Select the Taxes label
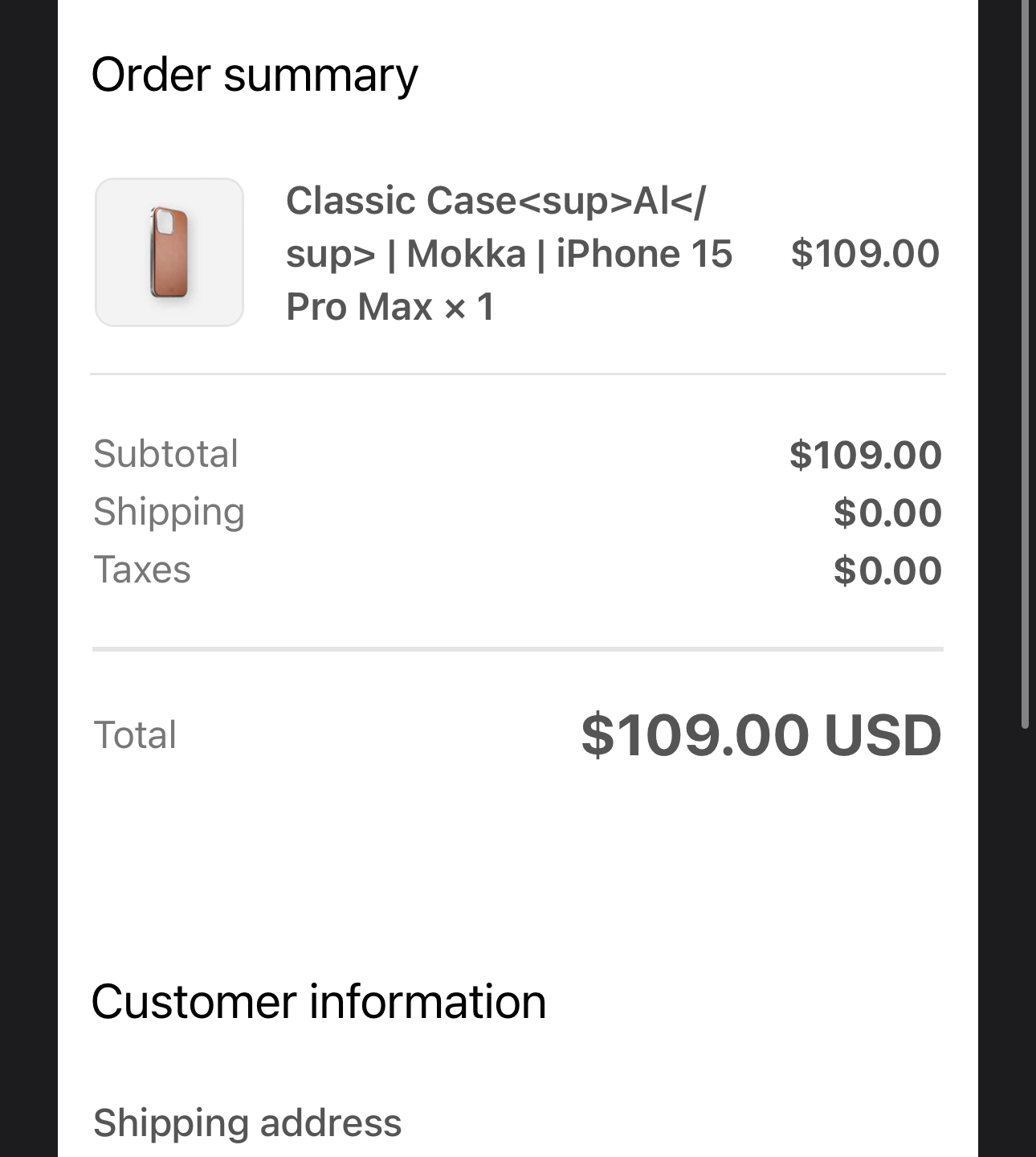This screenshot has height=1157, width=1036. point(142,570)
